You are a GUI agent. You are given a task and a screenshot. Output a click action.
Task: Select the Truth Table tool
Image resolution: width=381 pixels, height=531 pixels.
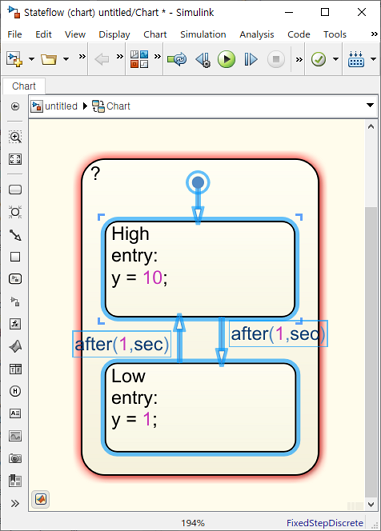(x=15, y=369)
